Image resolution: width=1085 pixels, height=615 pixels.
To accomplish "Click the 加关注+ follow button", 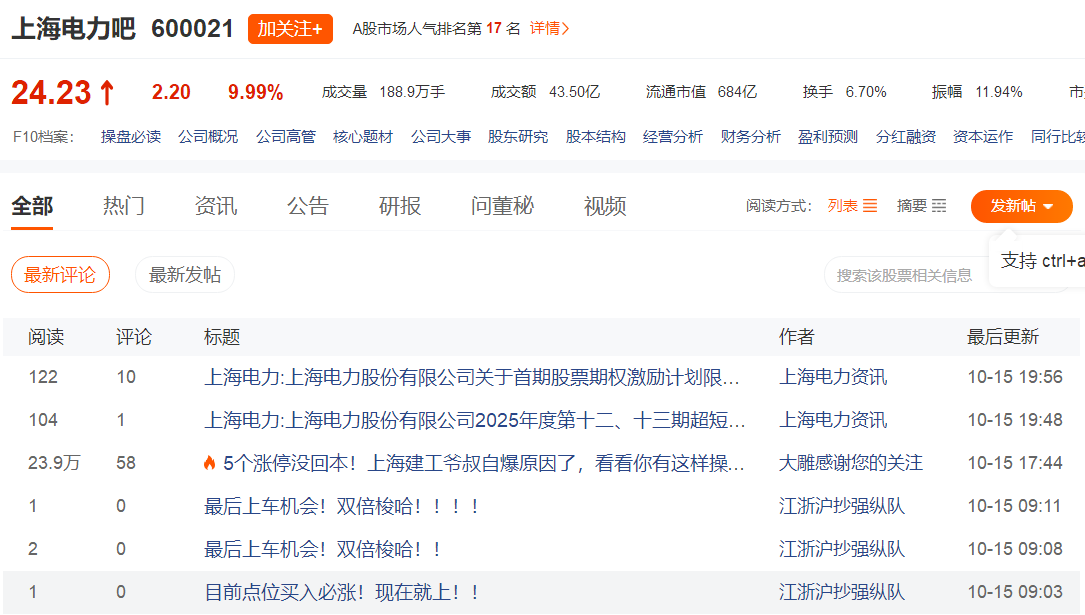I will coord(290,29).
